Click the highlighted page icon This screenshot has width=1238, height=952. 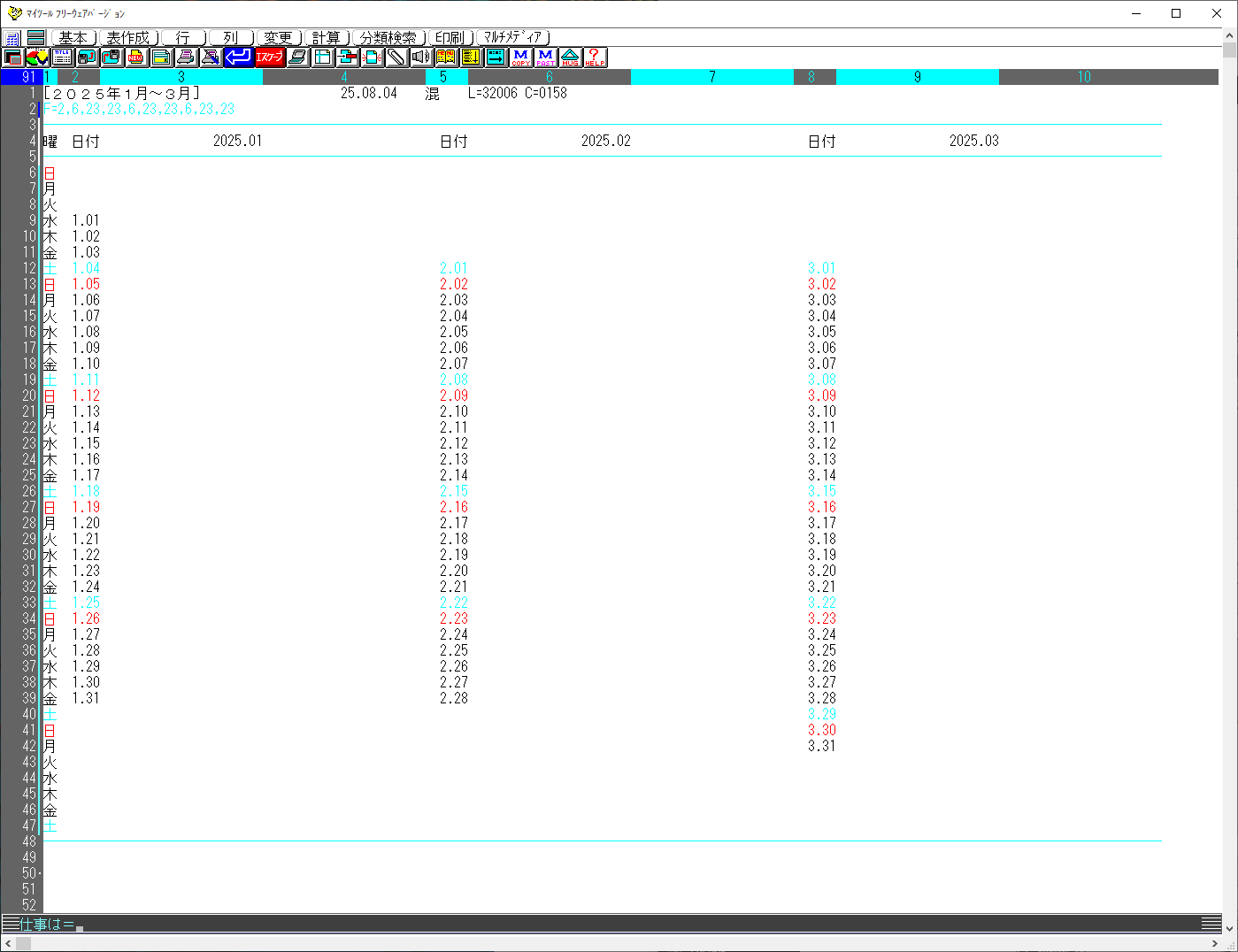373,58
